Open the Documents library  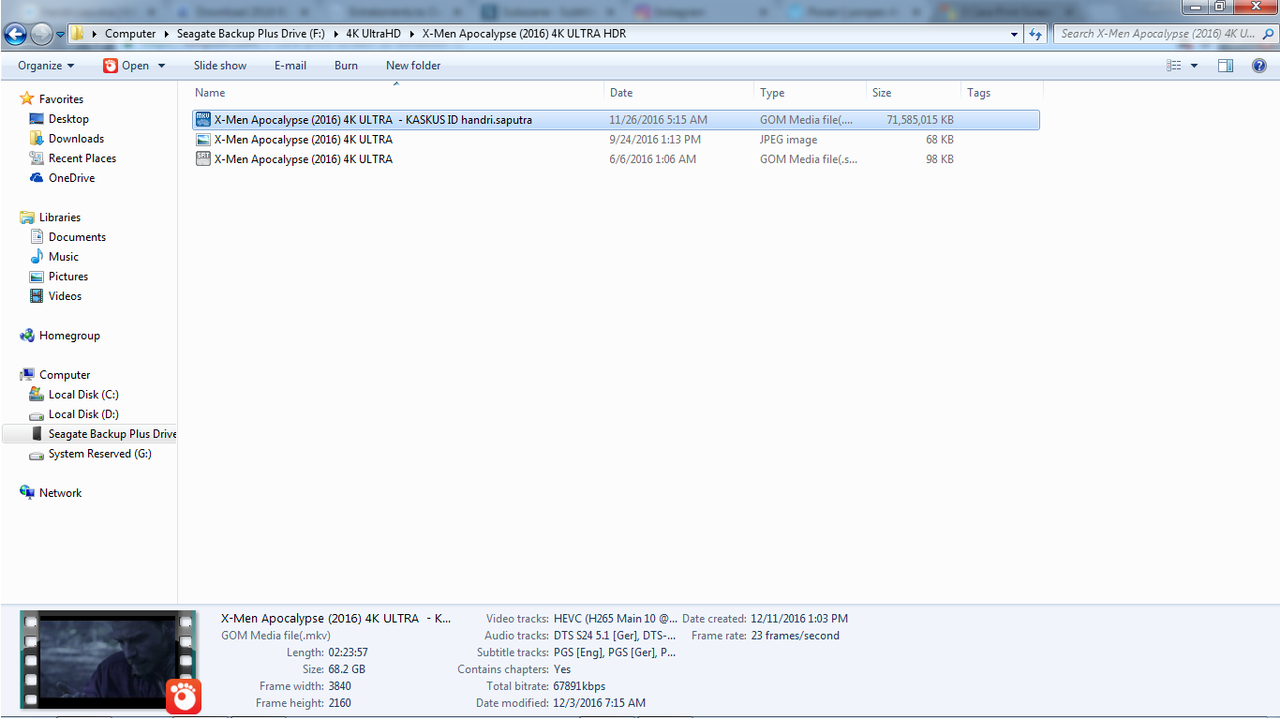coord(77,237)
